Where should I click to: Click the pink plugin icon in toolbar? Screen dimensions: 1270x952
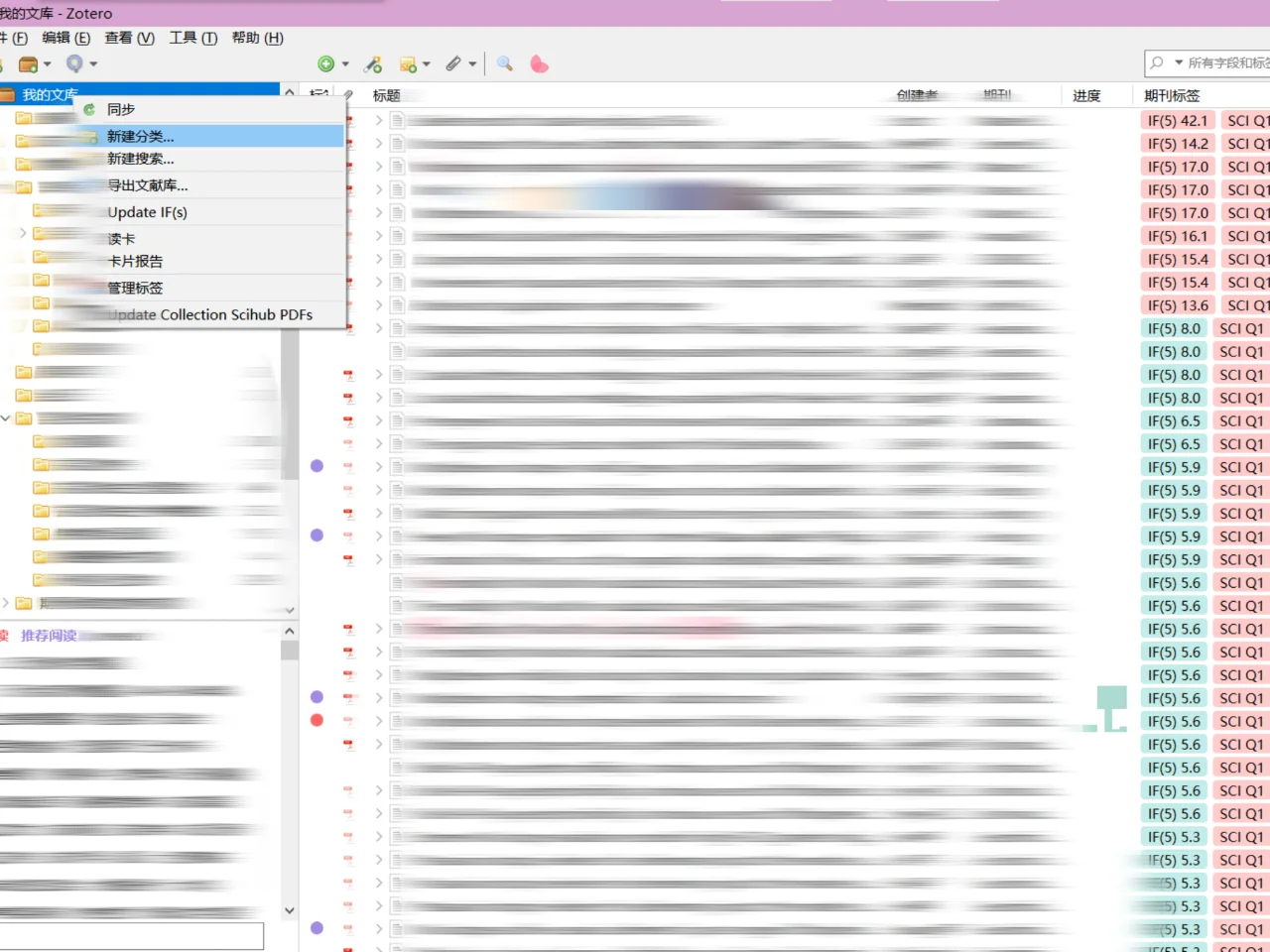pyautogui.click(x=539, y=64)
